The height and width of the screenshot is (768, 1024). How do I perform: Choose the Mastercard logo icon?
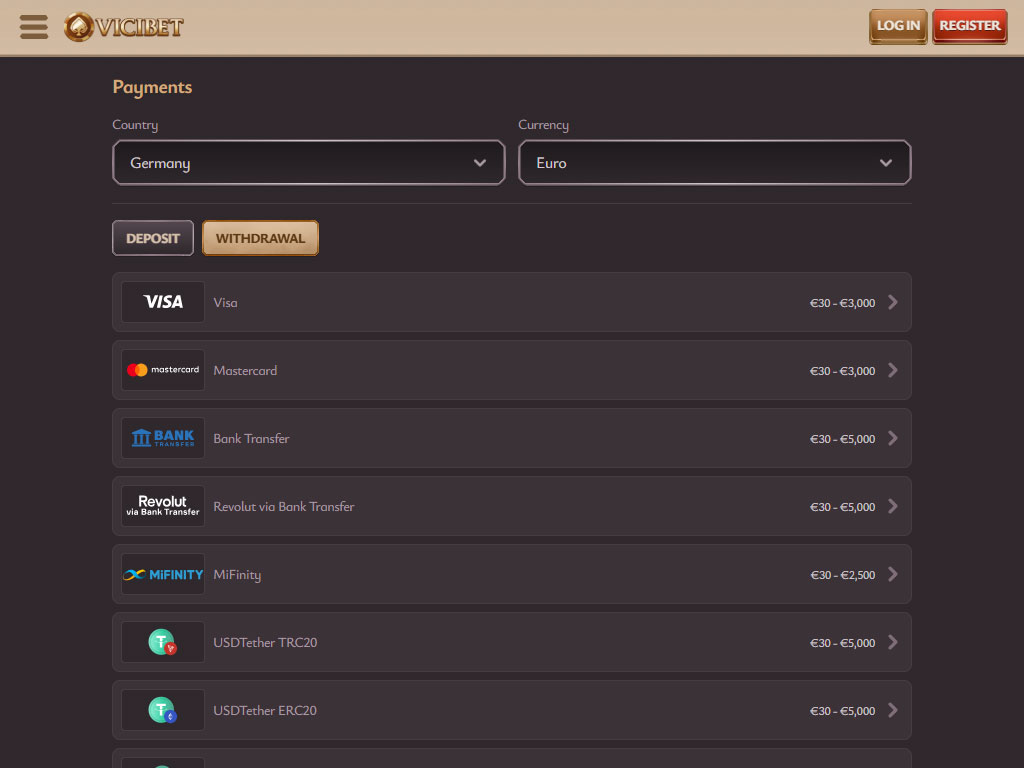163,370
